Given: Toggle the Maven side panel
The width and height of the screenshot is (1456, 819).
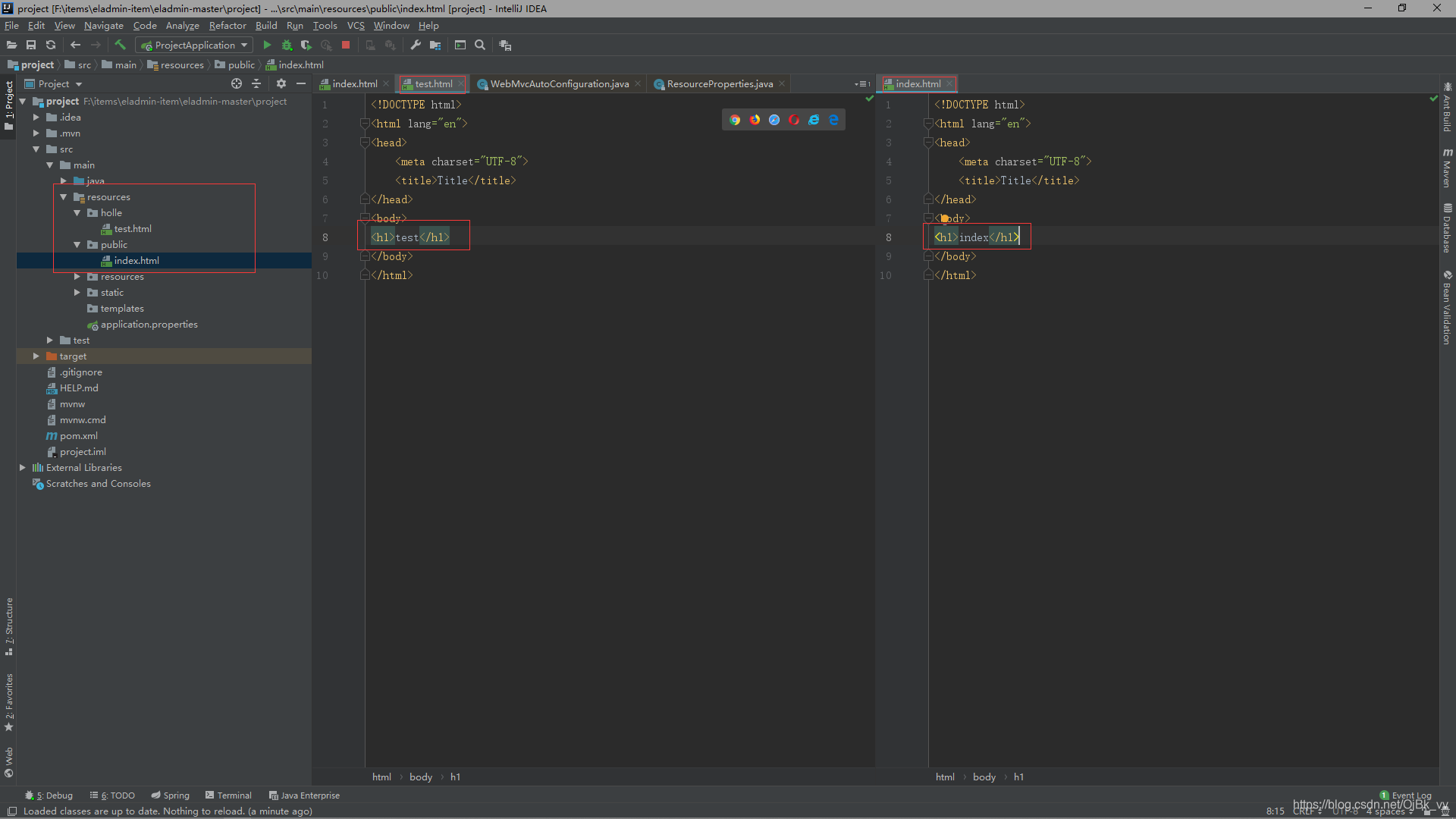Looking at the screenshot, I should pos(1448,168).
